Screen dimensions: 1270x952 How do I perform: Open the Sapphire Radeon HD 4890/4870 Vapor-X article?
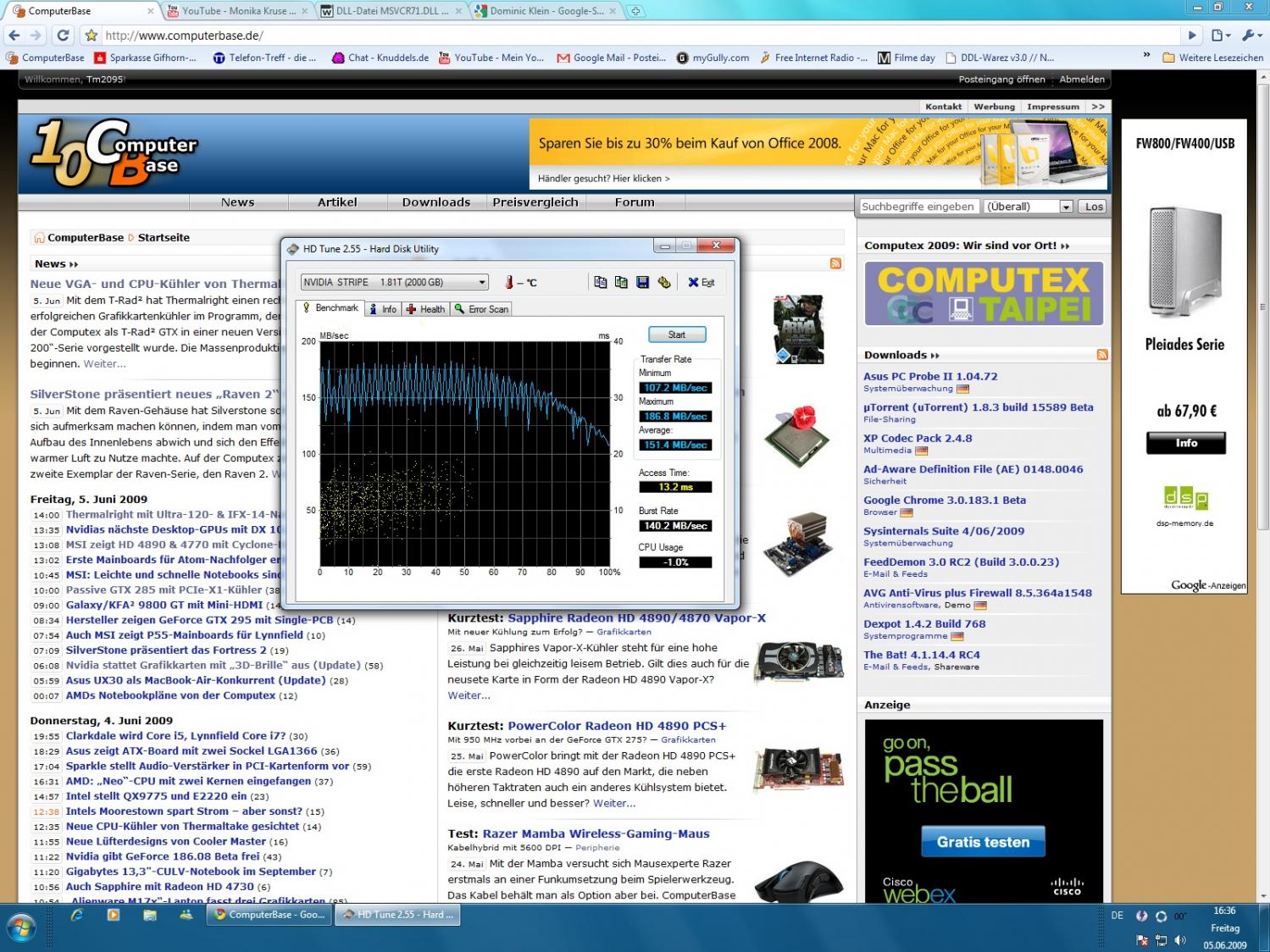click(x=636, y=618)
